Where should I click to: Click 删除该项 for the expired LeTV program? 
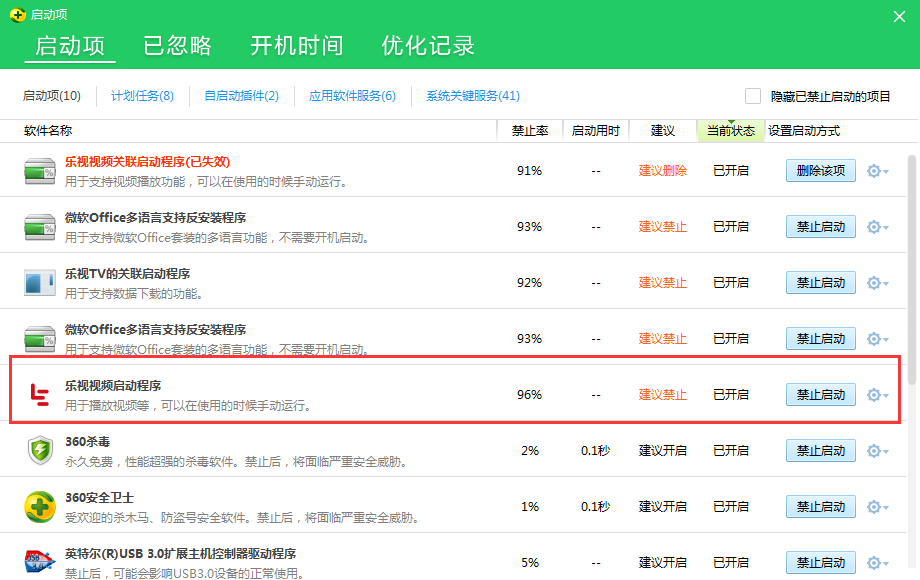[820, 170]
